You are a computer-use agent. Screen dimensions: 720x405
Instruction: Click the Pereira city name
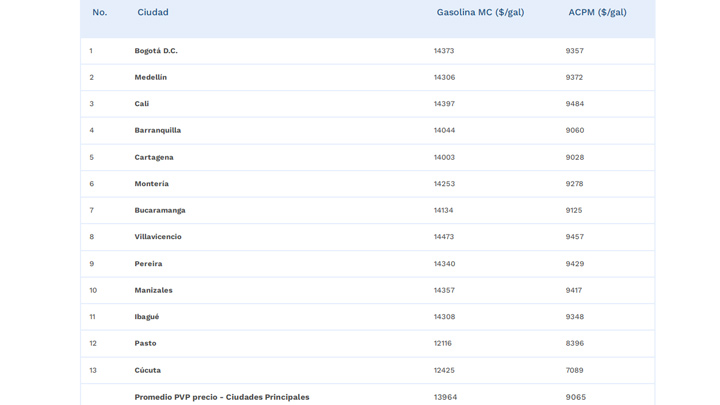(148, 264)
